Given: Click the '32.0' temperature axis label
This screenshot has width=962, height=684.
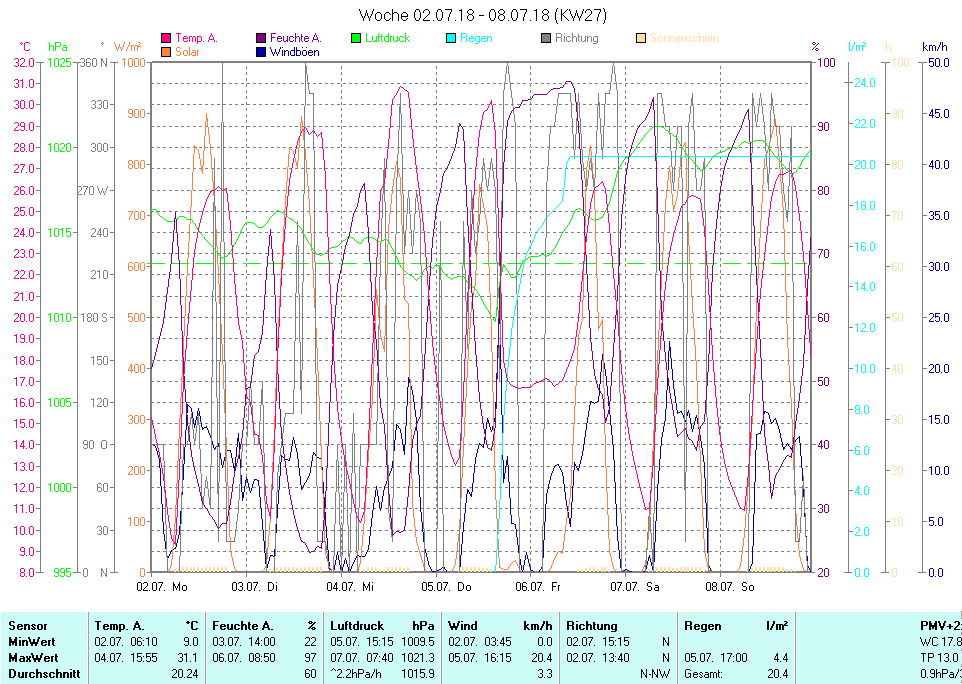Looking at the screenshot, I should [24, 62].
